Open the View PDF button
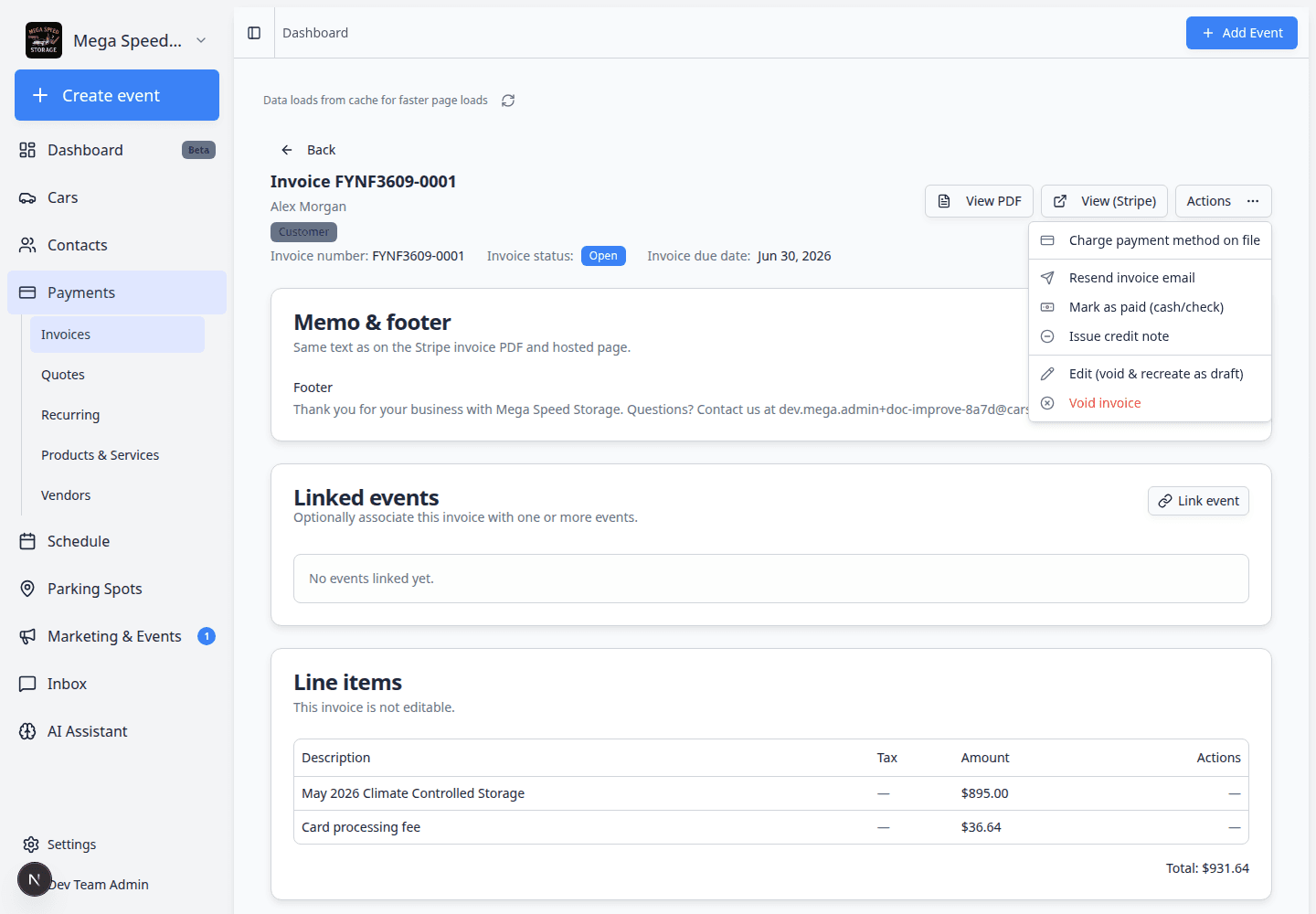Image resolution: width=1316 pixels, height=914 pixels. tap(979, 201)
